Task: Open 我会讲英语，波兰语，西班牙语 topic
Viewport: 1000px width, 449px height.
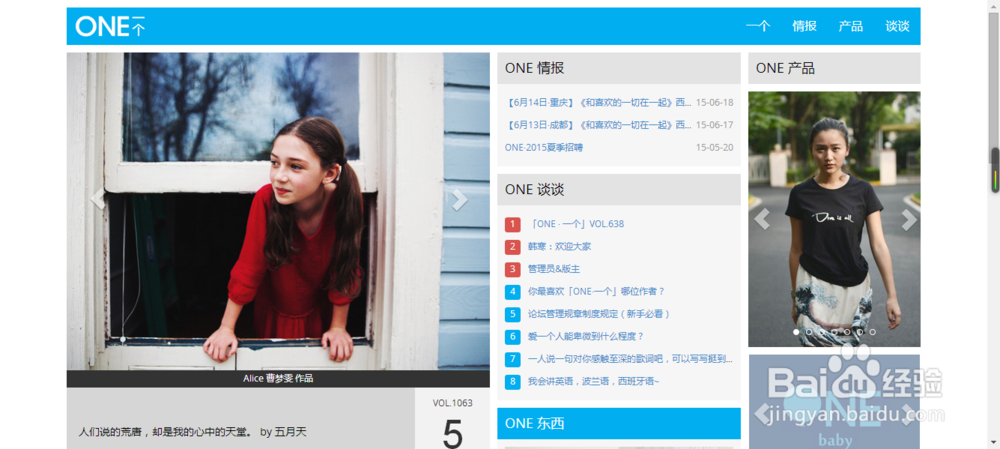Action: [x=594, y=381]
